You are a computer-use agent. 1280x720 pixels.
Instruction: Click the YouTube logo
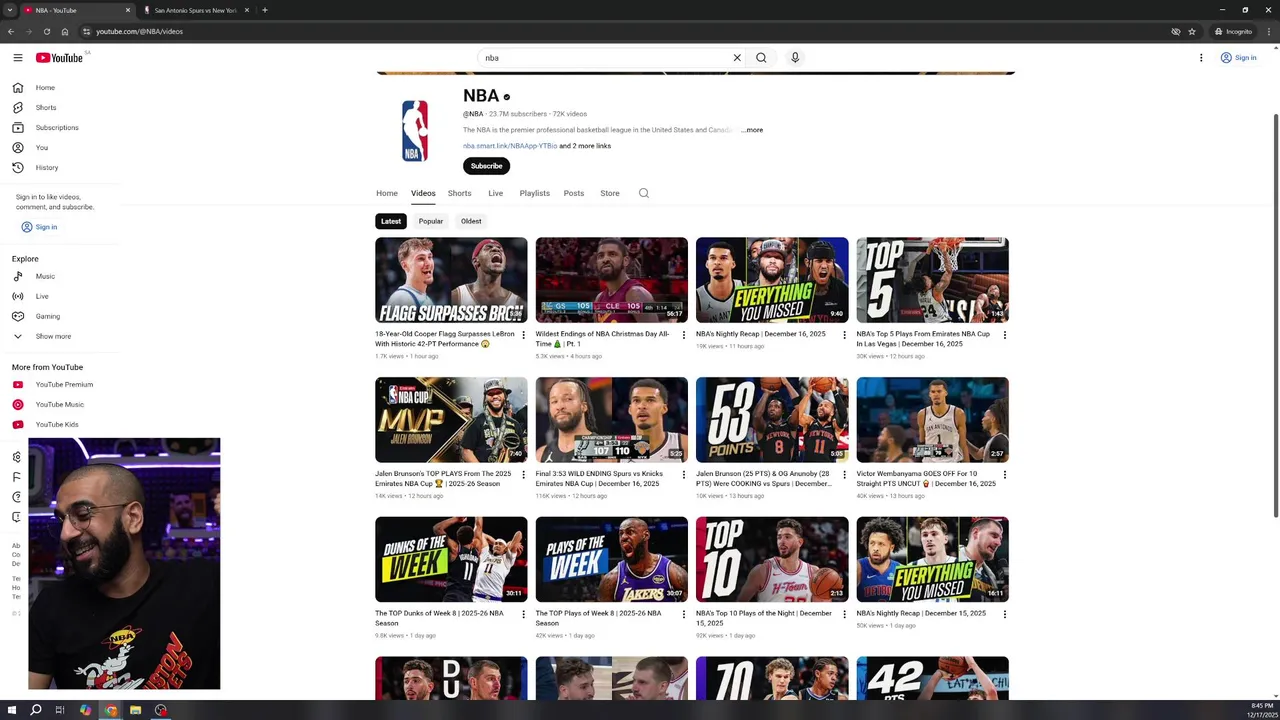60,58
